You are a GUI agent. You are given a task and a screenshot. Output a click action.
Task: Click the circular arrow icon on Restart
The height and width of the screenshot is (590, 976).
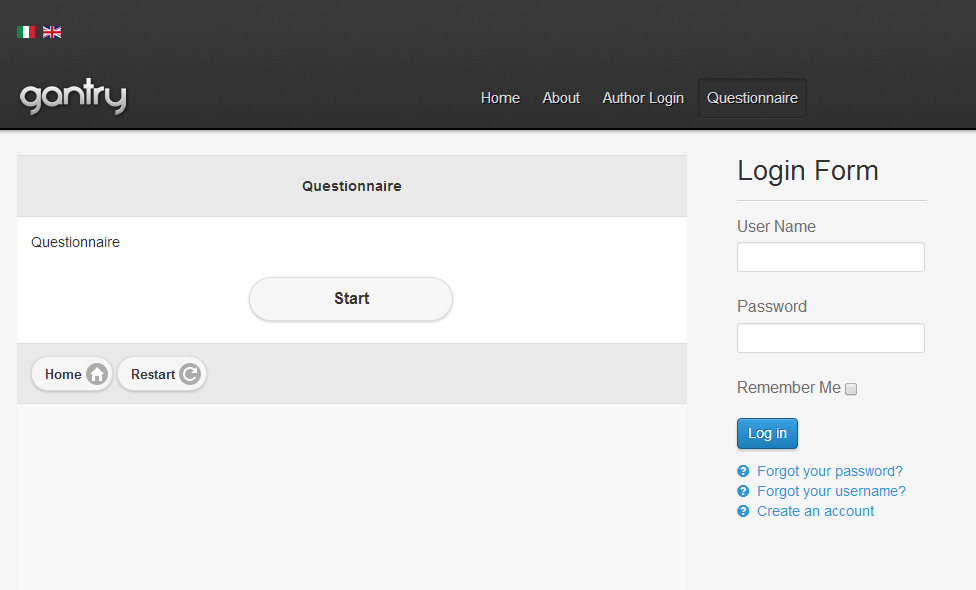point(190,374)
